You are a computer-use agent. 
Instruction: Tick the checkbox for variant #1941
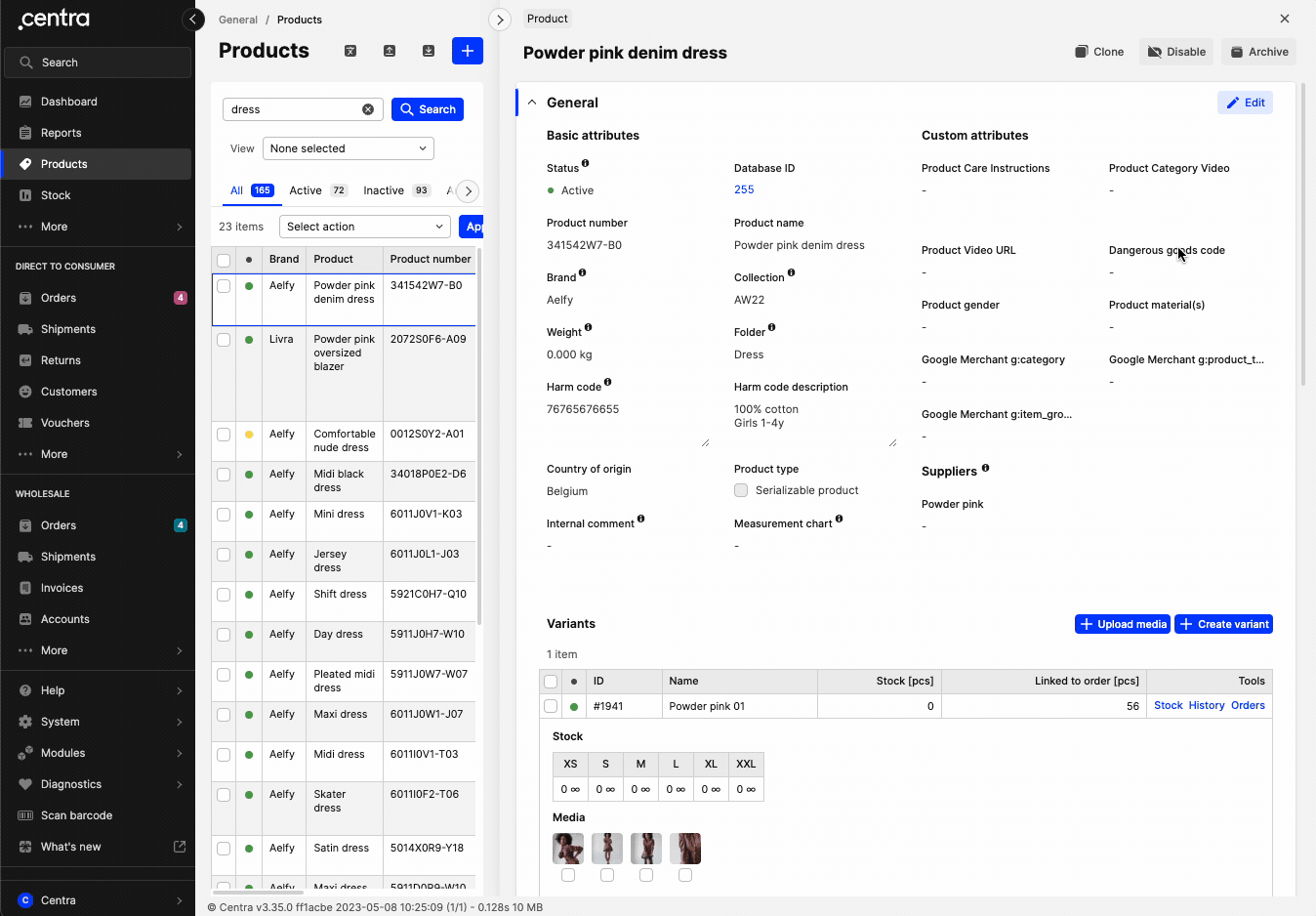point(551,706)
